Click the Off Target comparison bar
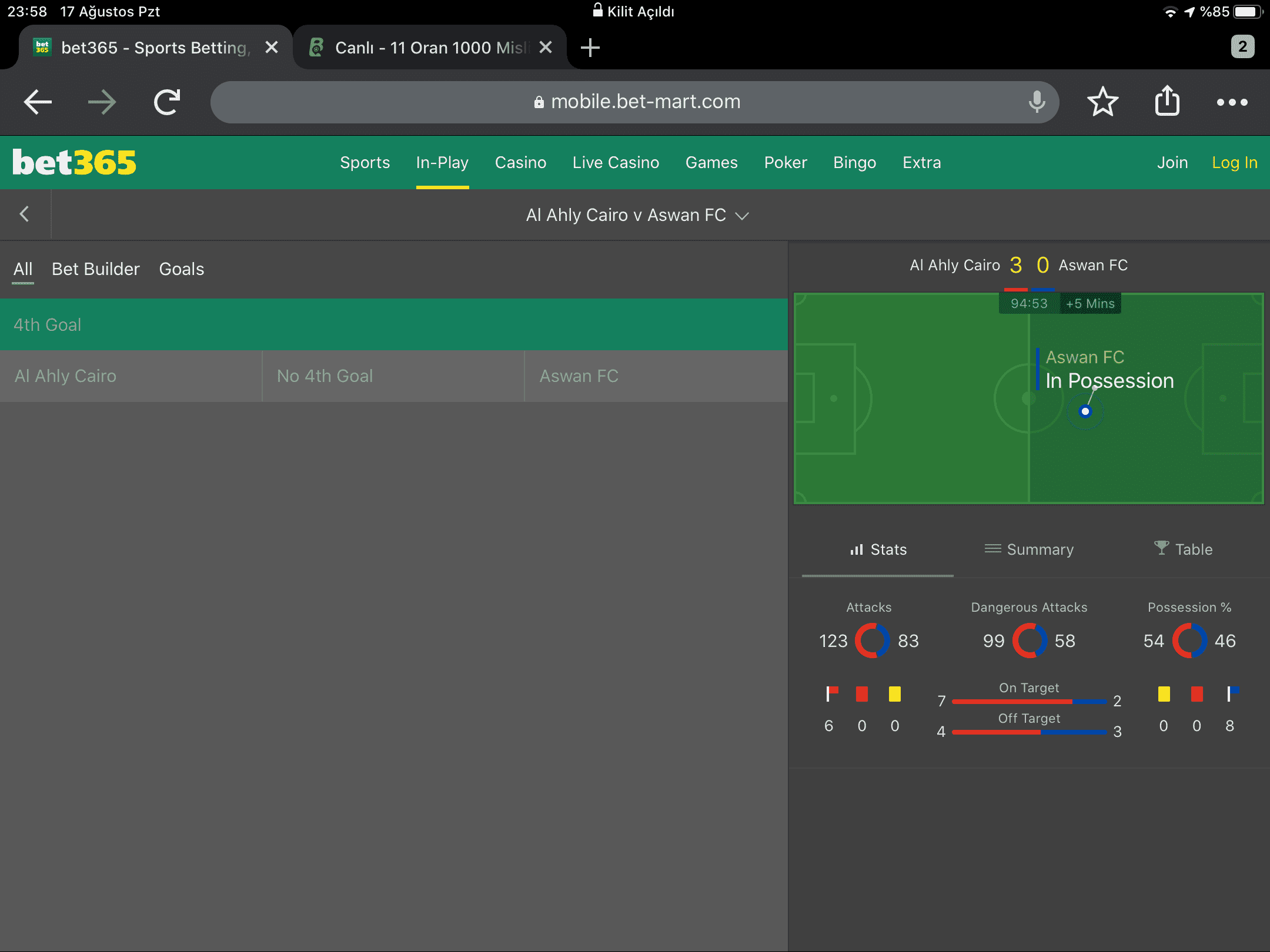Screen dimensions: 1270x952 pyautogui.click(x=1029, y=732)
